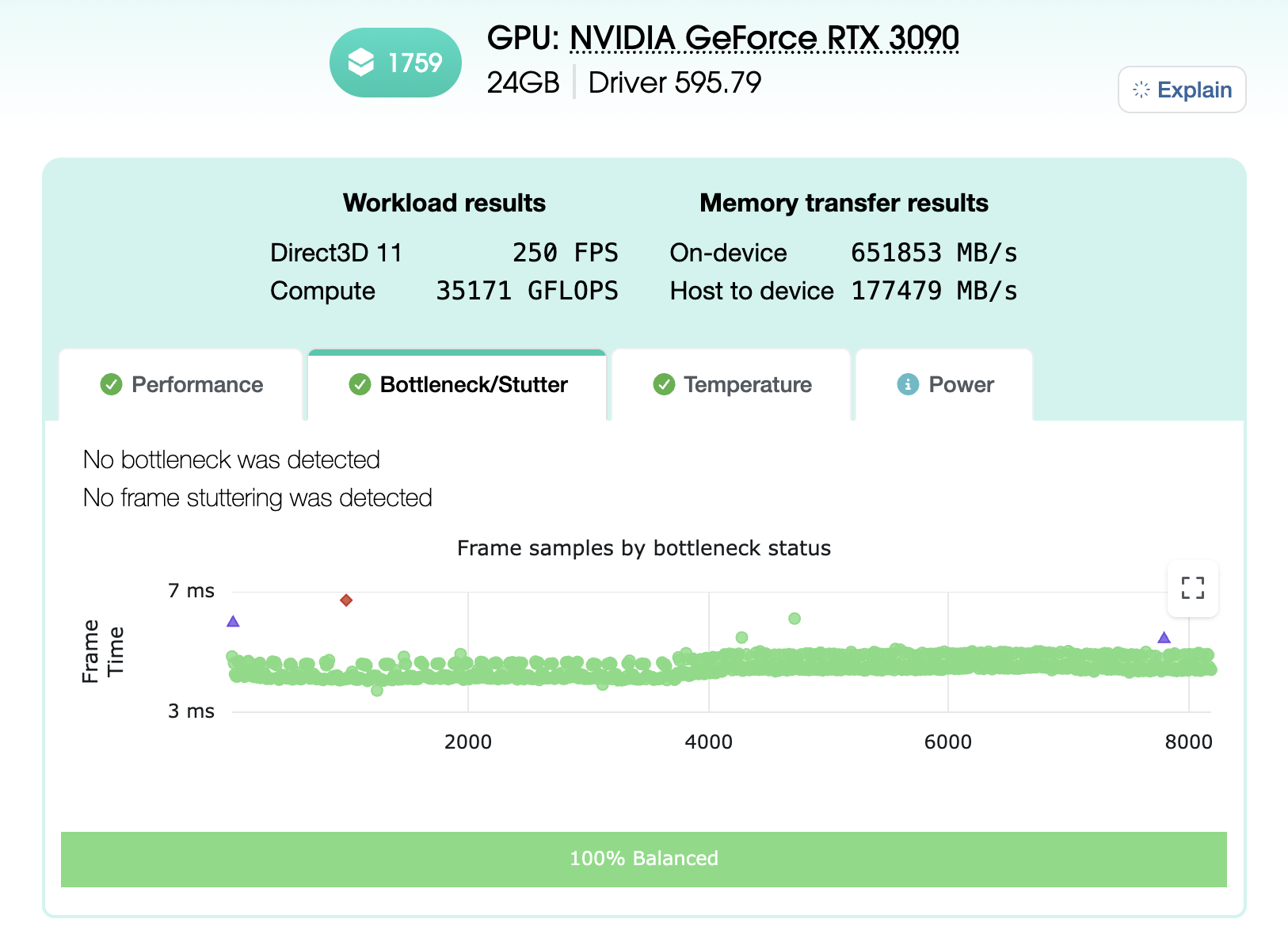The height and width of the screenshot is (938, 1288).
Task: Click the Frame samples chart title
Action: (x=643, y=547)
